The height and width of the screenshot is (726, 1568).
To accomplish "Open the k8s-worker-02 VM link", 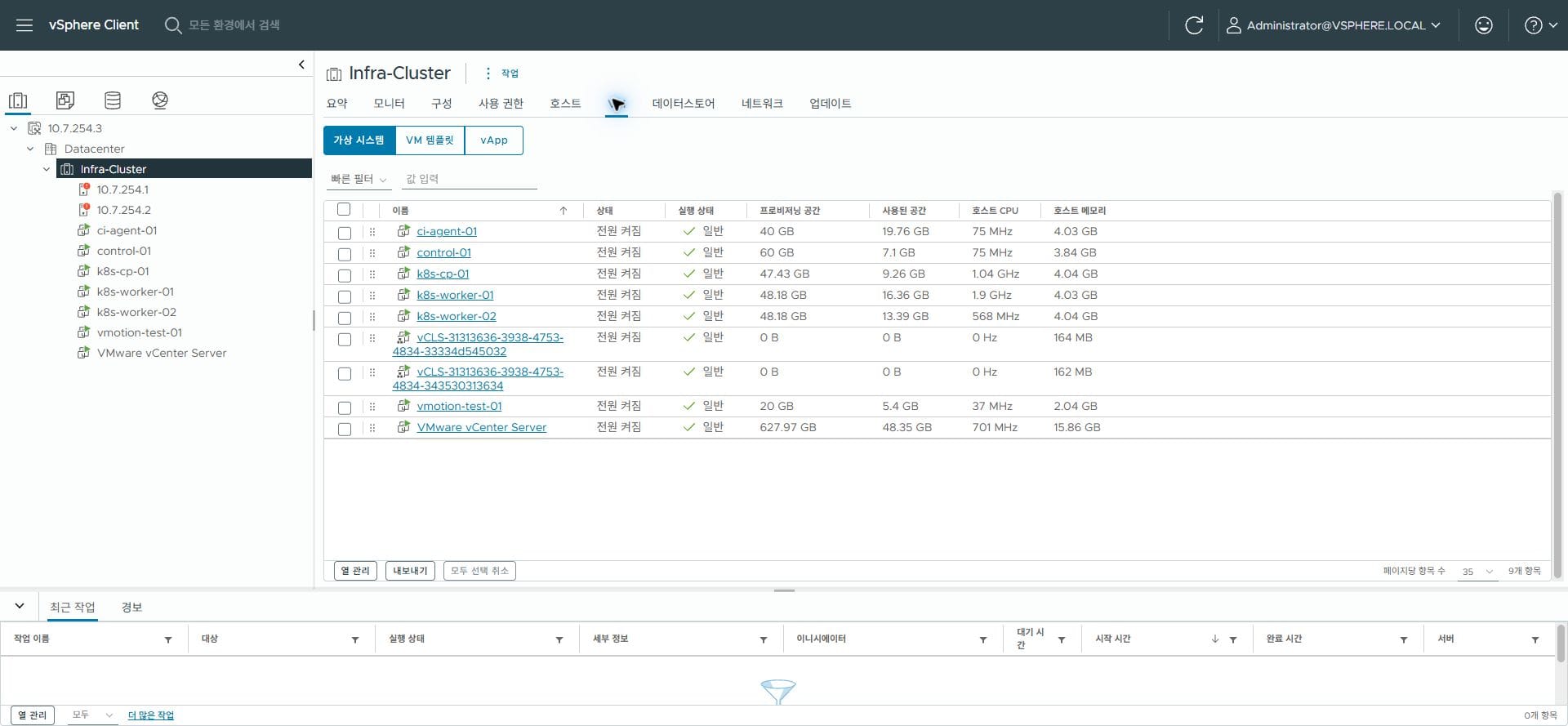I will [457, 316].
